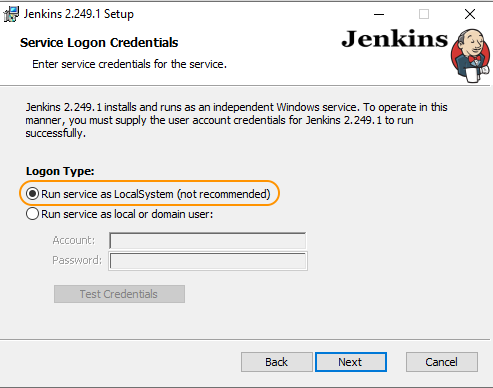Click the Password input field
This screenshot has width=493, height=388.
[x=208, y=261]
